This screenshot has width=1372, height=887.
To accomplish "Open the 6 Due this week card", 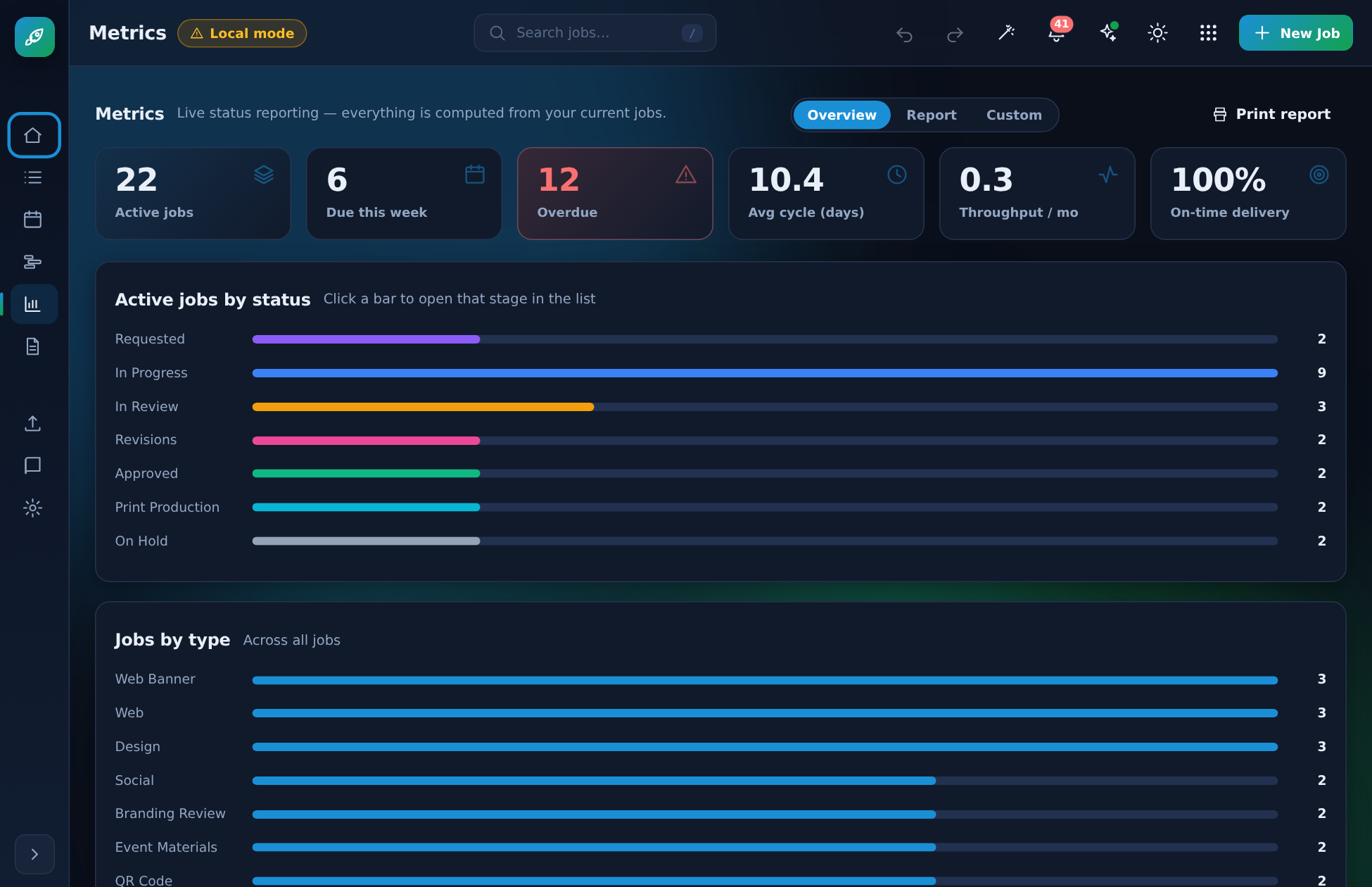I will tap(404, 194).
